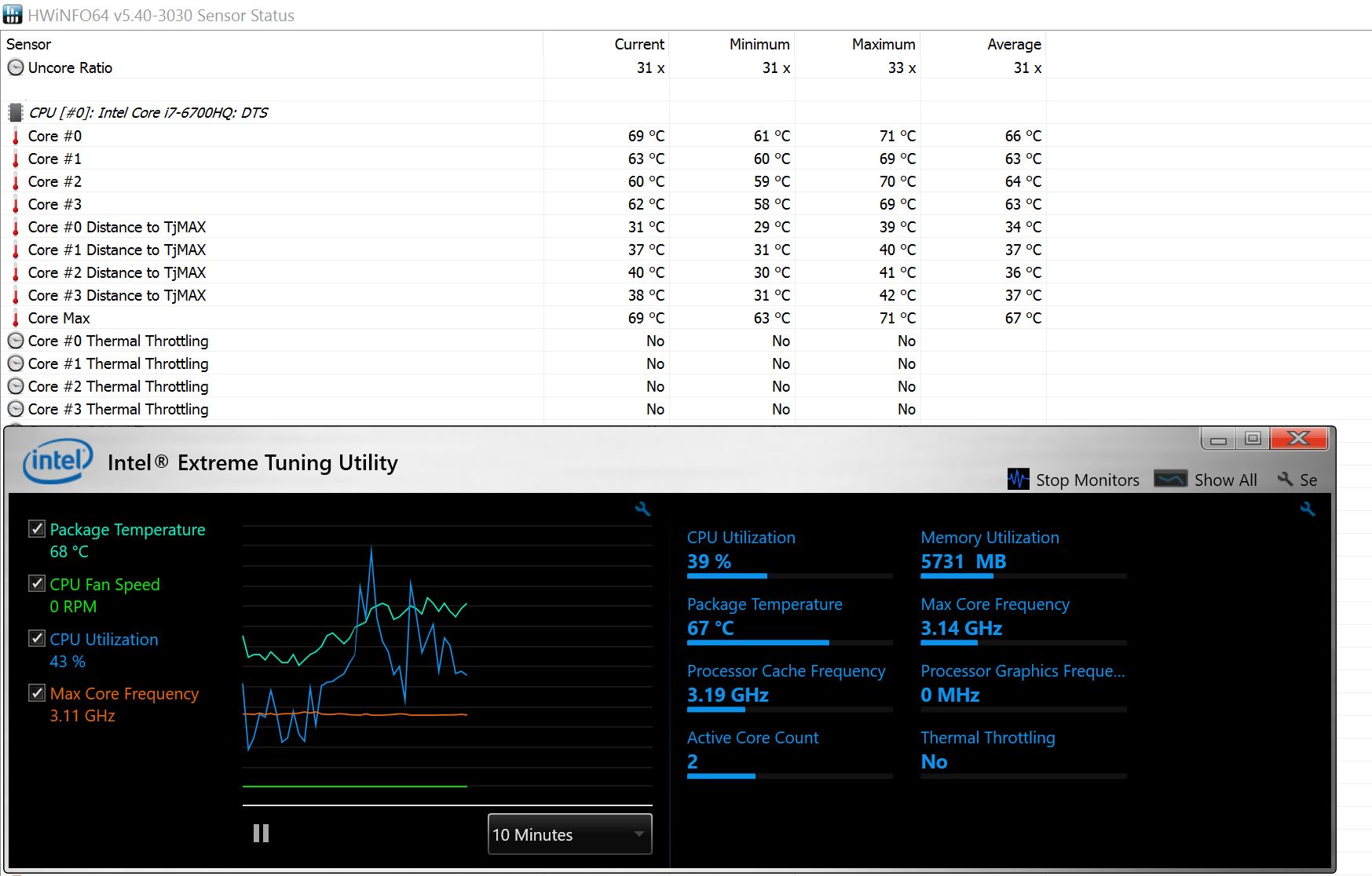Viewport: 1372px width, 876px height.
Task: Open the 10 Minutes time range dropdown
Action: click(x=570, y=834)
